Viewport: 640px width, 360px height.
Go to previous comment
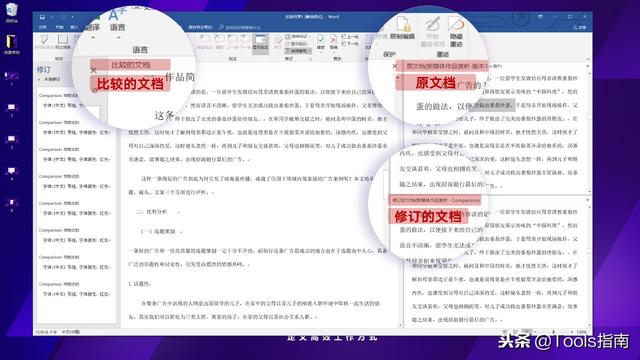pos(232,41)
